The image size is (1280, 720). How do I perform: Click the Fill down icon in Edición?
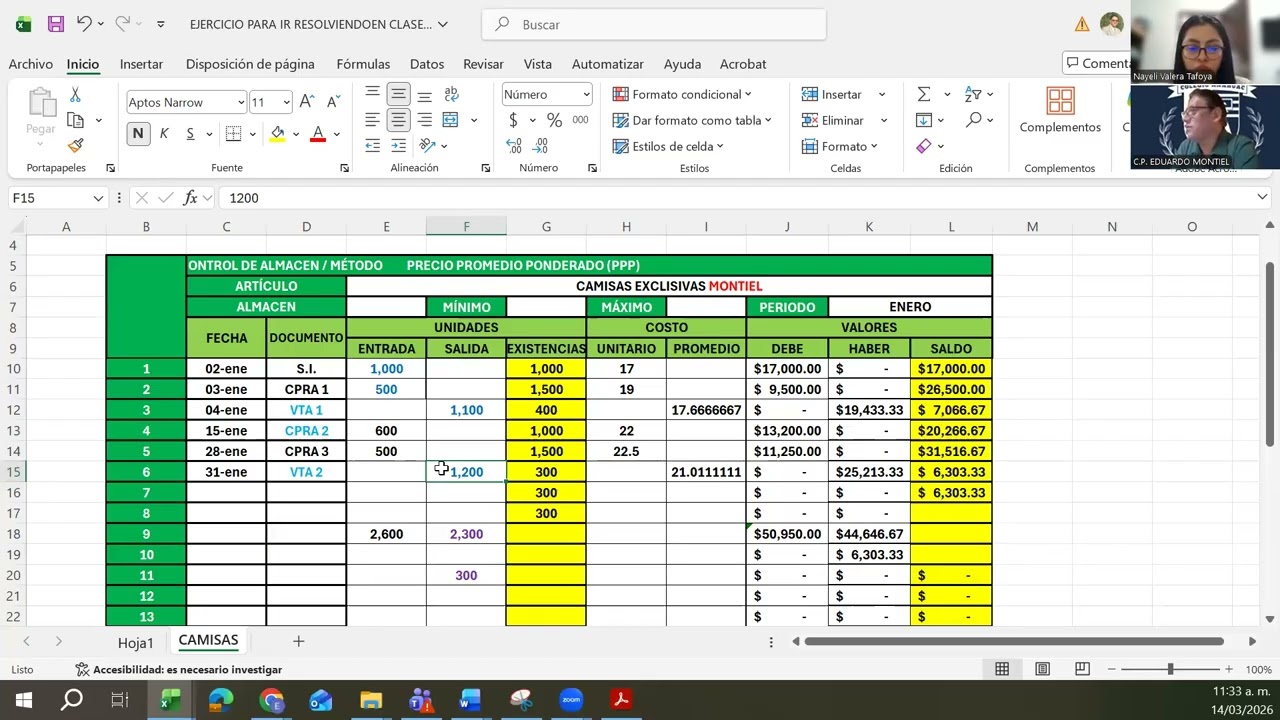(x=924, y=120)
